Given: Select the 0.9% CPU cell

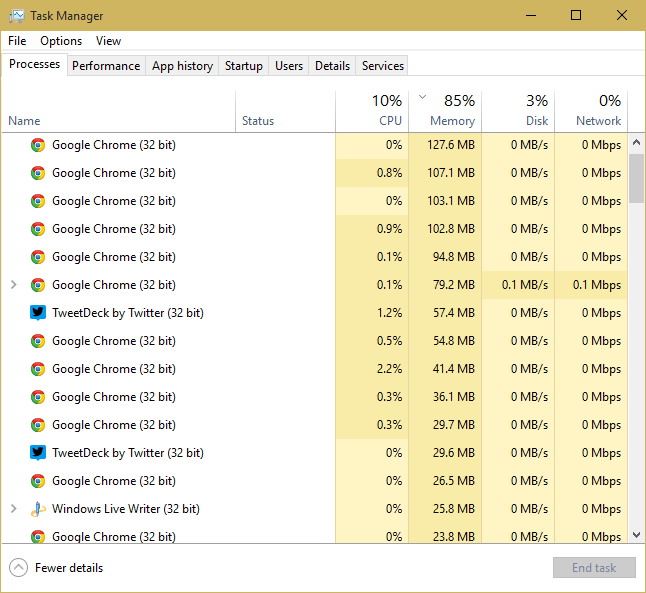Looking at the screenshot, I should [372, 229].
